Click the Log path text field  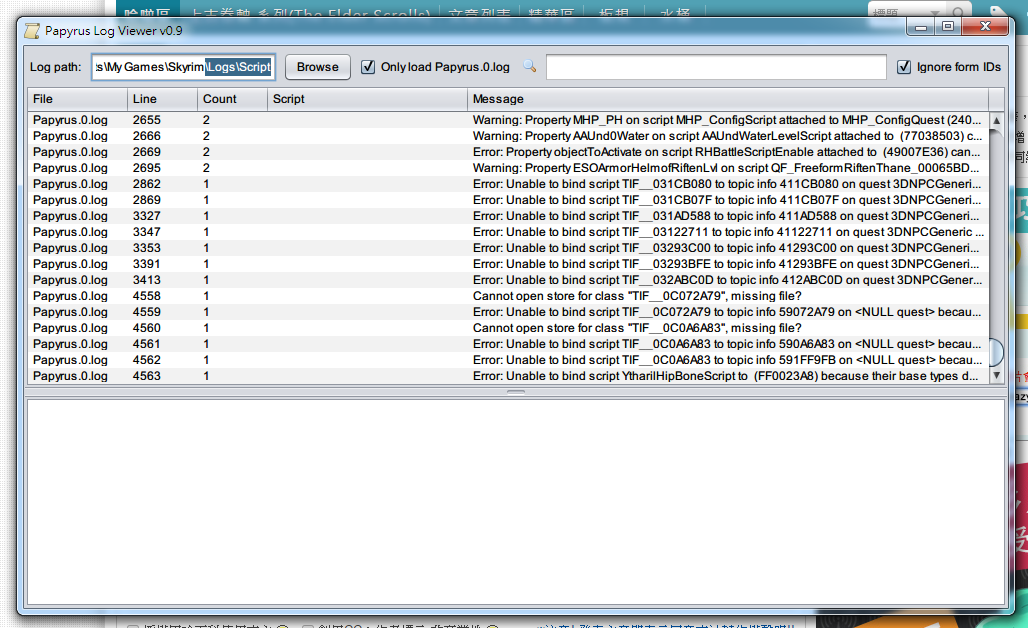pyautogui.click(x=183, y=67)
